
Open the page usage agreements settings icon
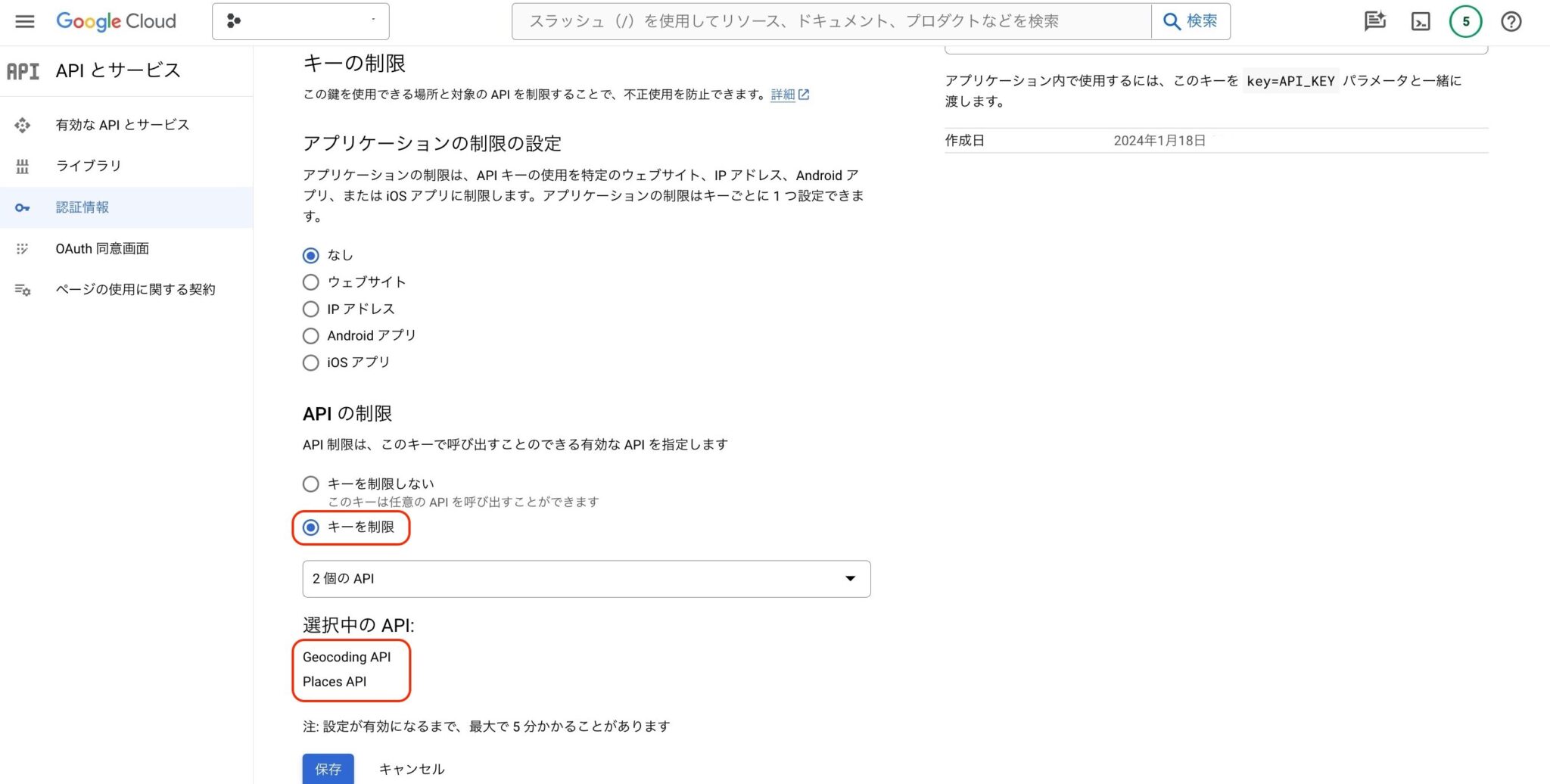tap(23, 288)
